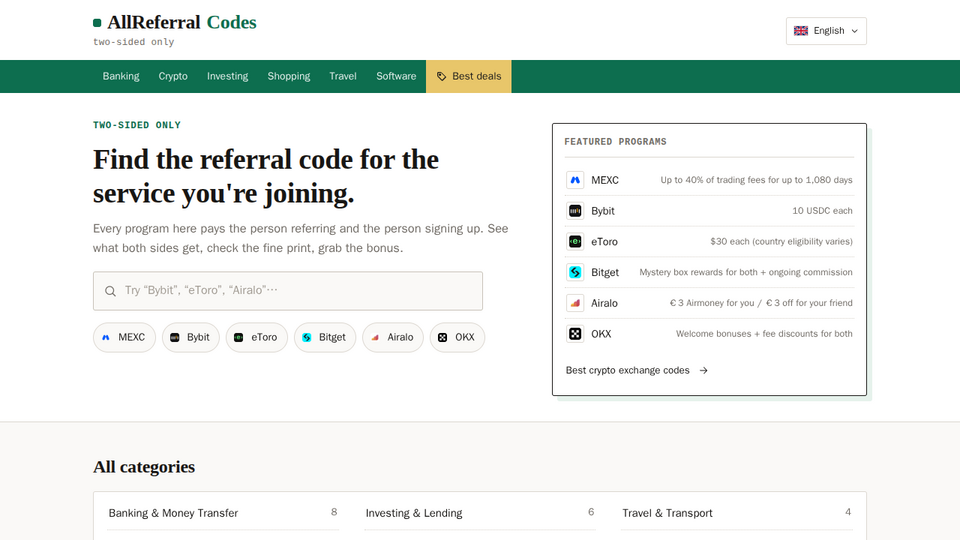Image resolution: width=960 pixels, height=540 pixels.
Task: Open the Travel menu item
Action: pos(342,76)
